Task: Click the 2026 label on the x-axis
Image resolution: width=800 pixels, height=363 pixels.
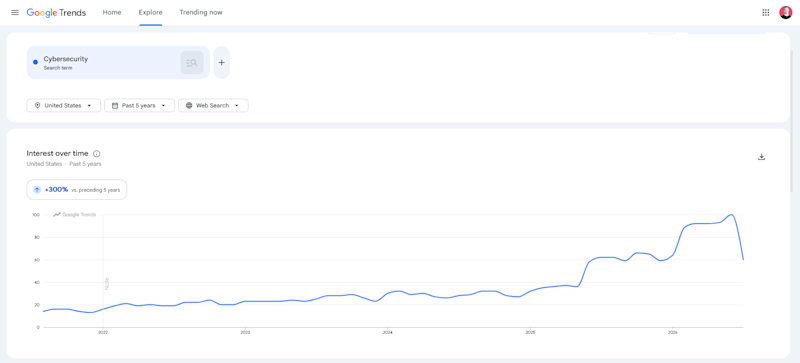Action: coord(672,332)
